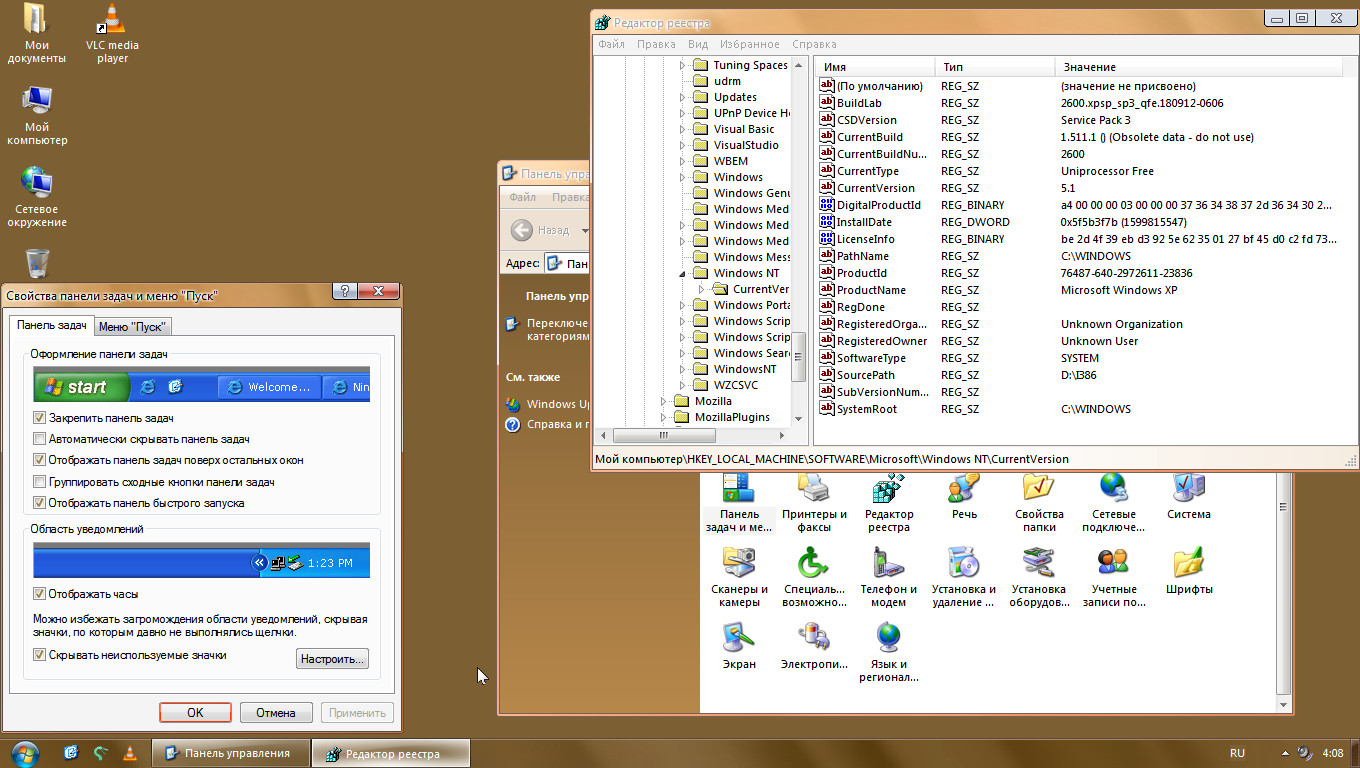Image resolution: width=1360 pixels, height=768 pixels.
Task: Click the Назад button in Control Panel
Action: point(541,230)
